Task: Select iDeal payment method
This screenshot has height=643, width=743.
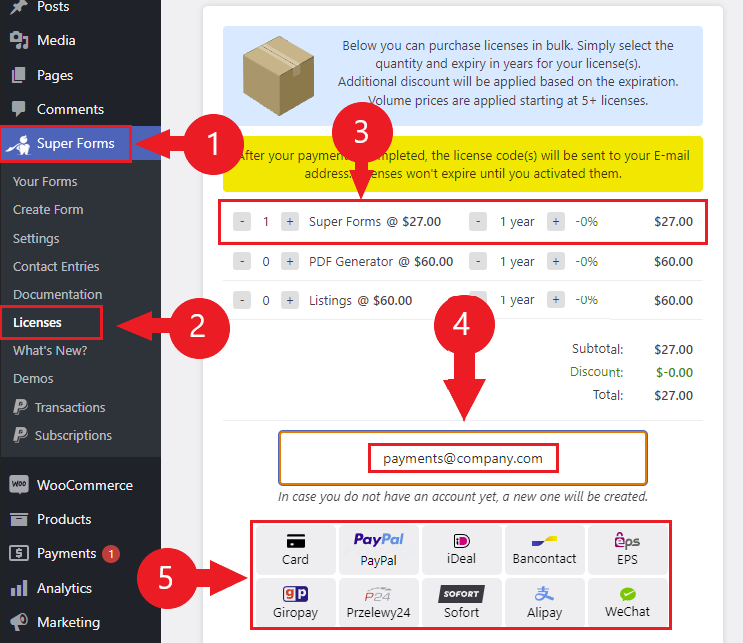Action: point(462,550)
